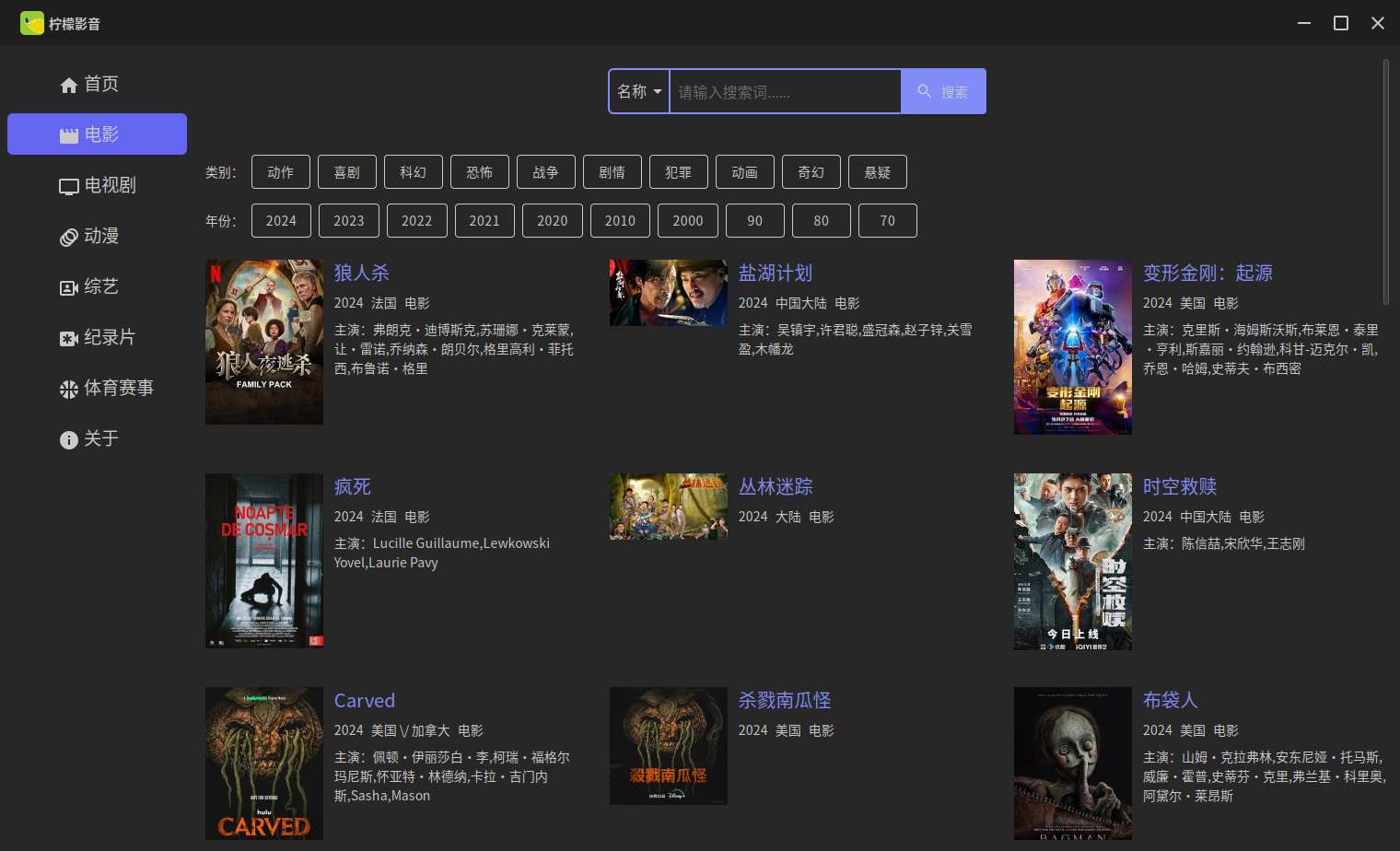Image resolution: width=1400 pixels, height=851 pixels.
Task: Click the variety show icon beside 综艺
Action: 69,288
